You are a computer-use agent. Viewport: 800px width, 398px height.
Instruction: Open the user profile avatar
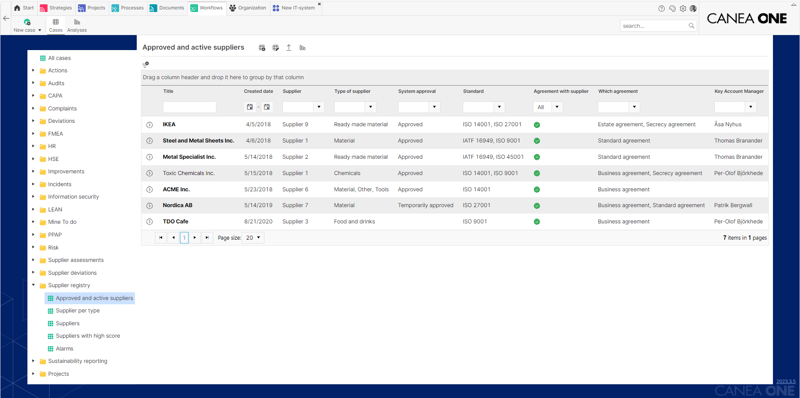click(693, 8)
